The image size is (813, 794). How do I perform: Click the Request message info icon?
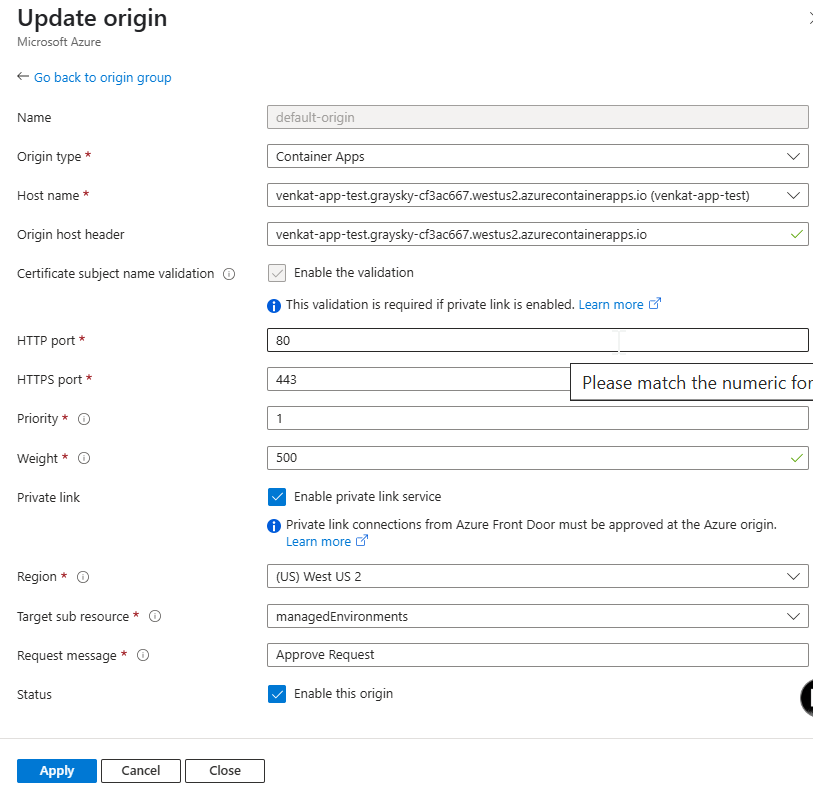[x=143, y=656]
